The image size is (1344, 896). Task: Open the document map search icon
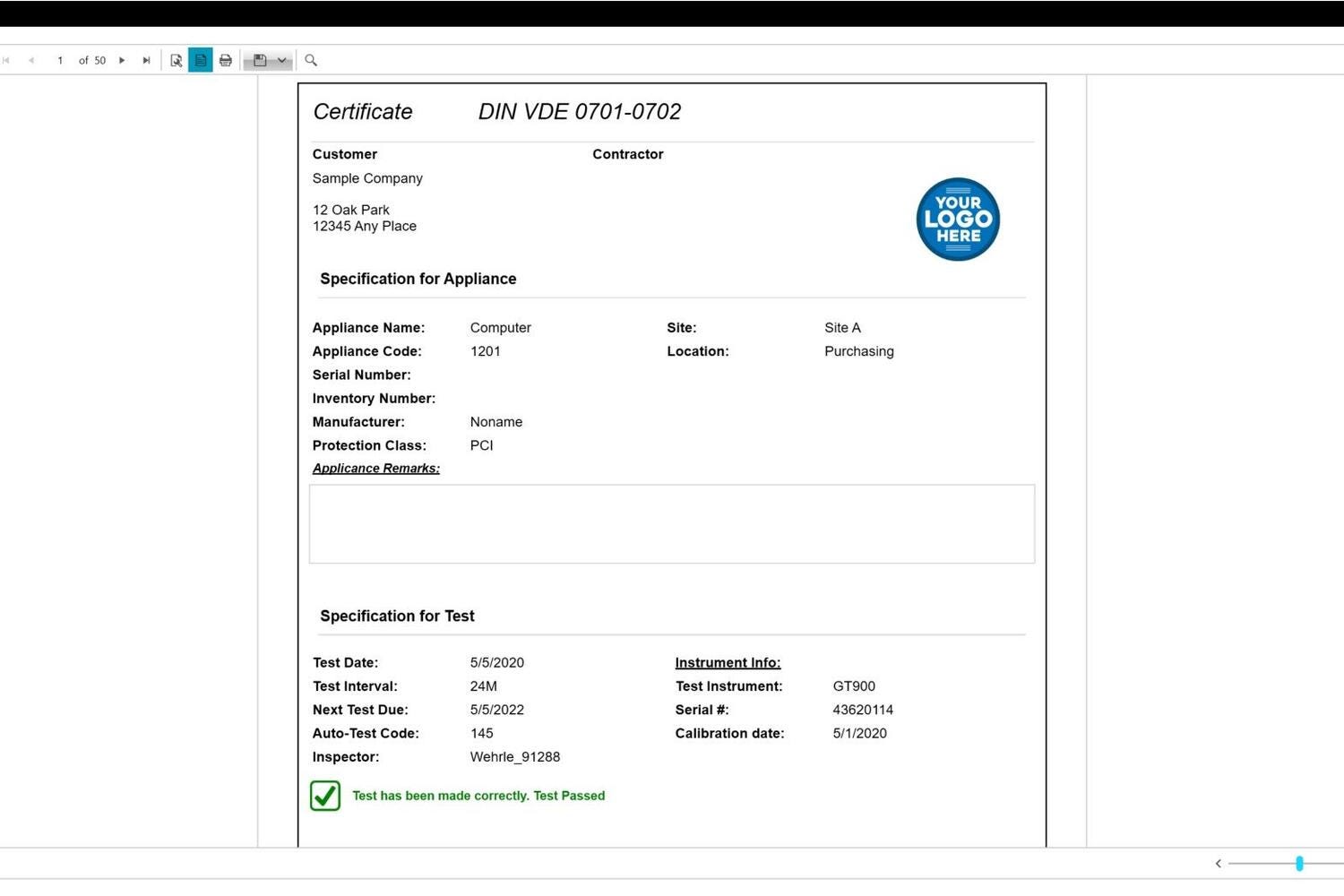click(x=177, y=61)
